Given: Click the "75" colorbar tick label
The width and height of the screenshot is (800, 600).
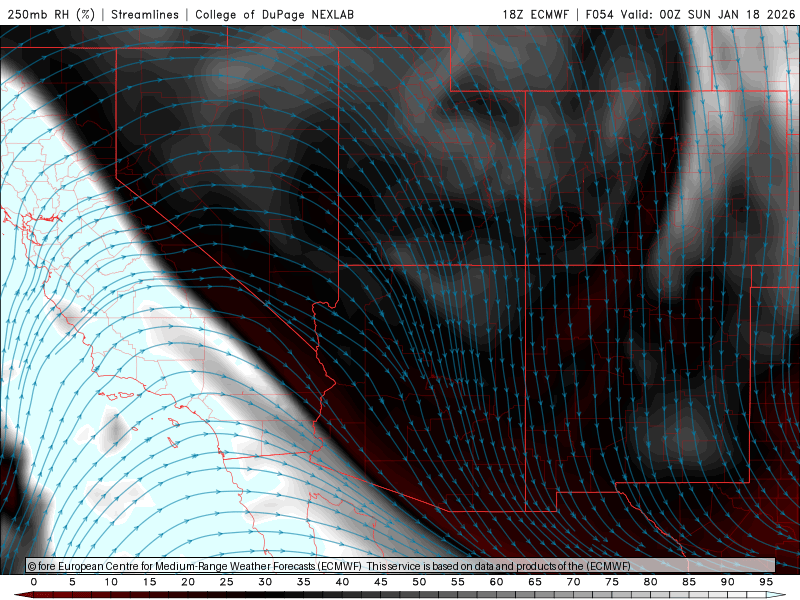Looking at the screenshot, I should coord(612,582).
